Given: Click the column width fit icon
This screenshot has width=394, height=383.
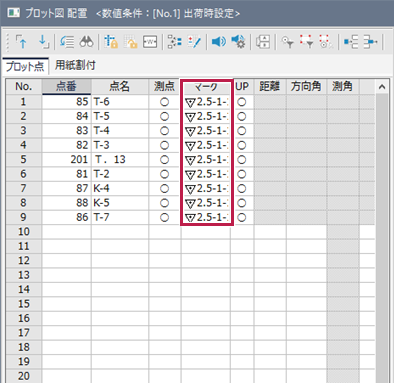Looking at the screenshot, I should click(x=150, y=42).
